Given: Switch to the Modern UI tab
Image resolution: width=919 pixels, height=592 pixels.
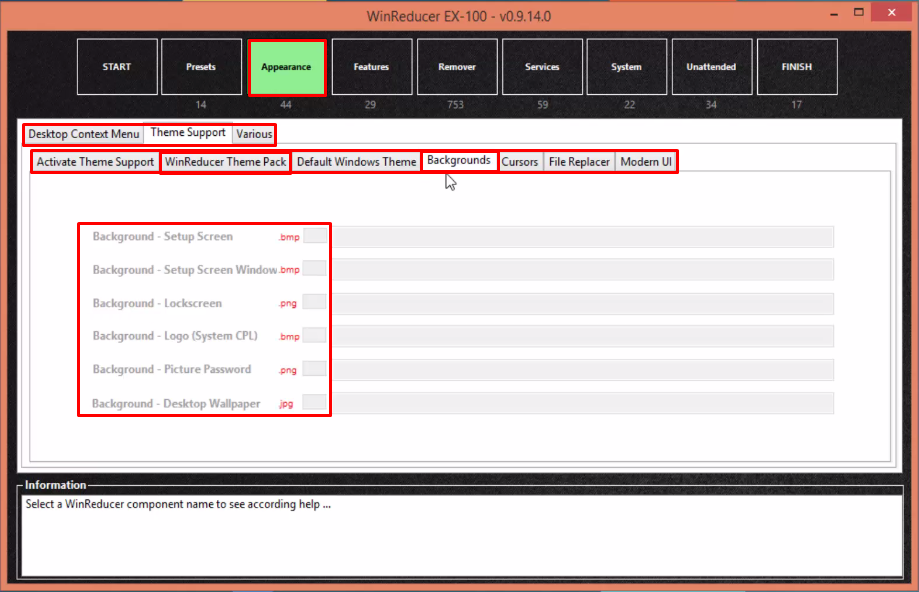Looking at the screenshot, I should click(646, 162).
